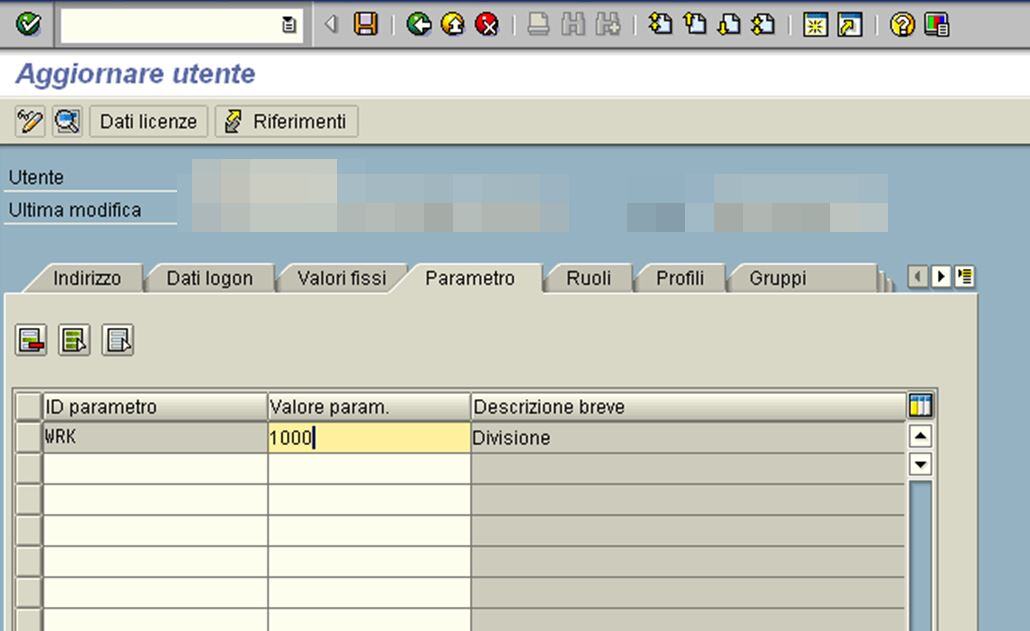Open the Indirizzo tab
This screenshot has height=631, width=1030.
[x=86, y=279]
